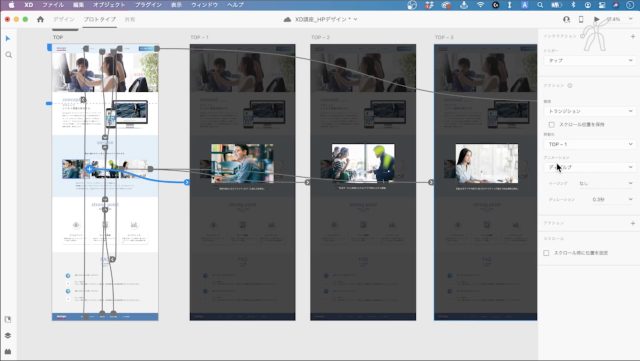Open the ヘルプ menu
Screen dimensions: 640x361
(236, 5)
